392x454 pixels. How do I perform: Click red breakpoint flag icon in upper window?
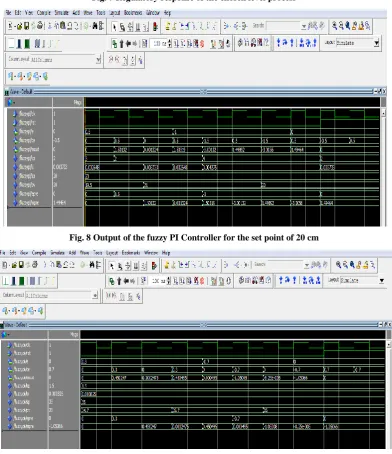(x=155, y=27)
